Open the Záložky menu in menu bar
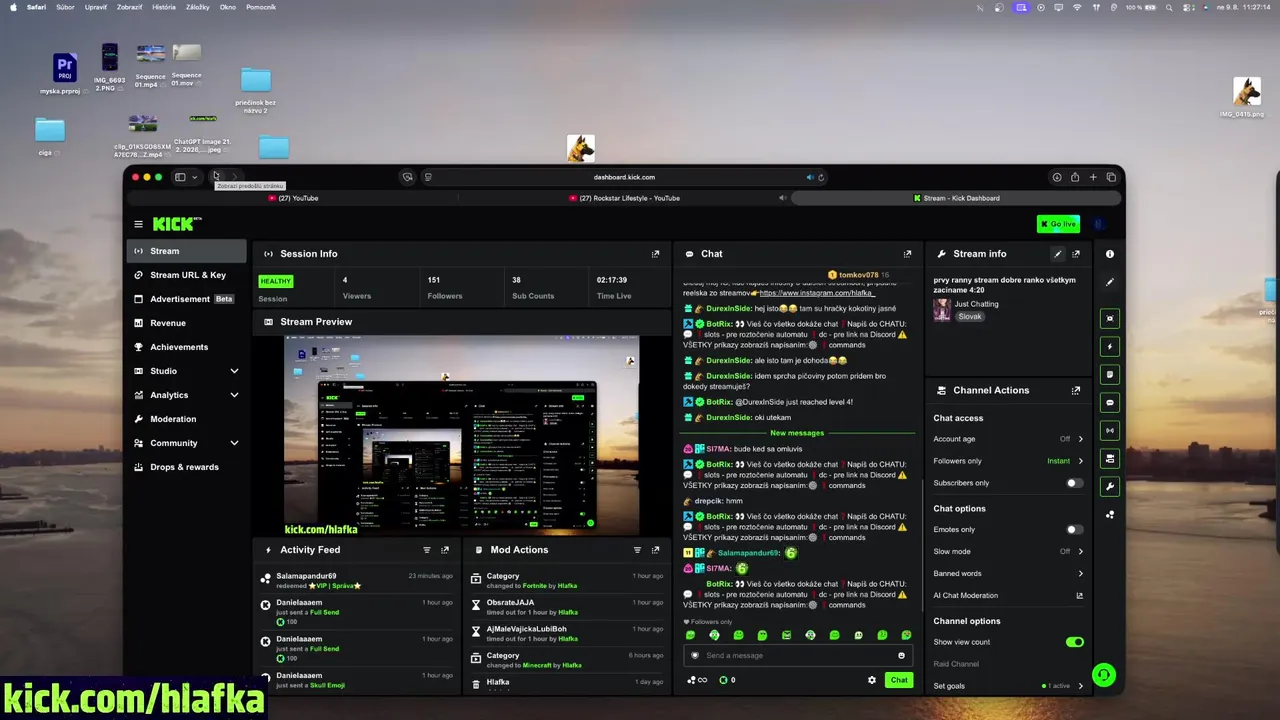This screenshot has width=1280, height=720. (198, 7)
